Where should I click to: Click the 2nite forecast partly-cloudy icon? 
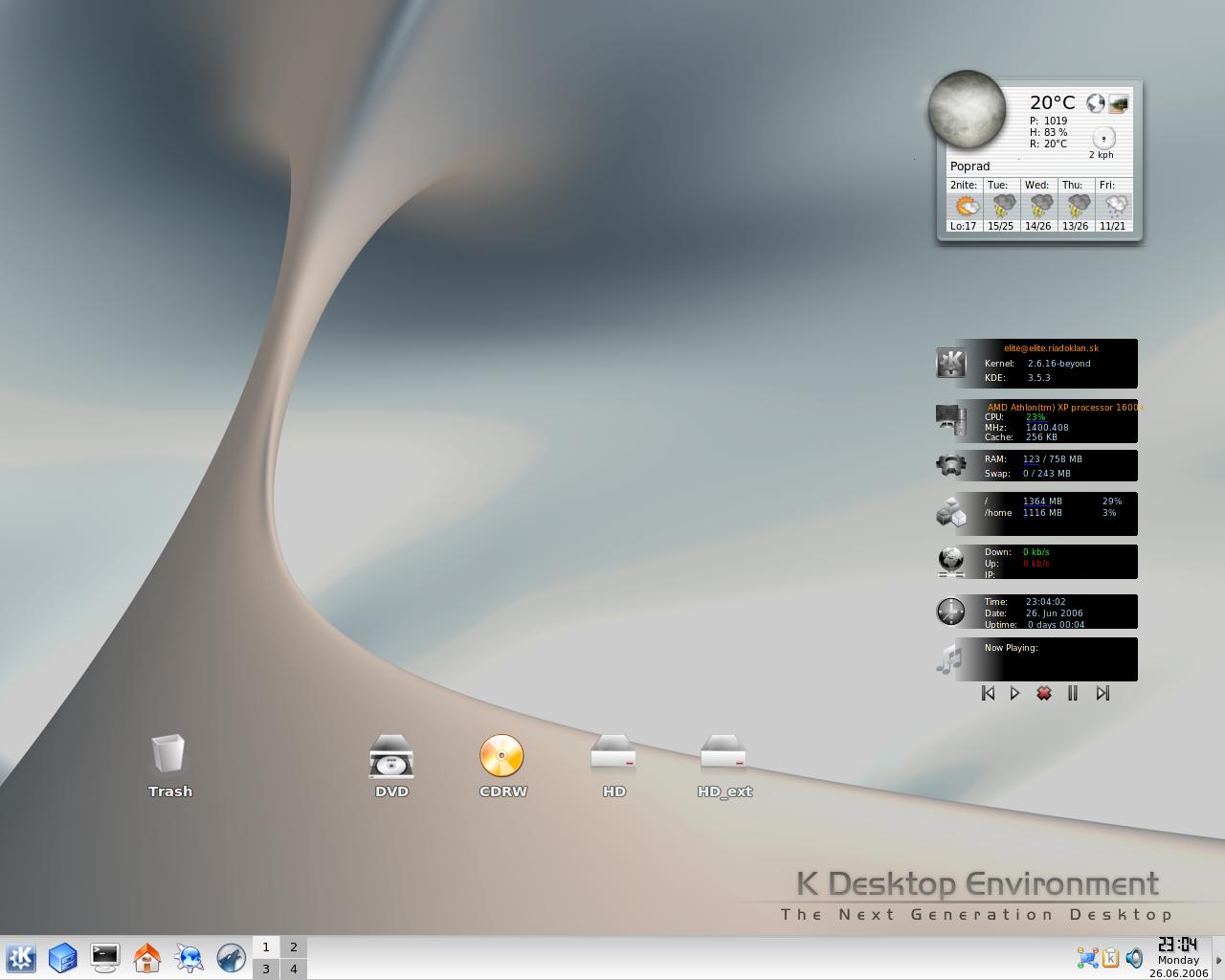click(x=967, y=206)
